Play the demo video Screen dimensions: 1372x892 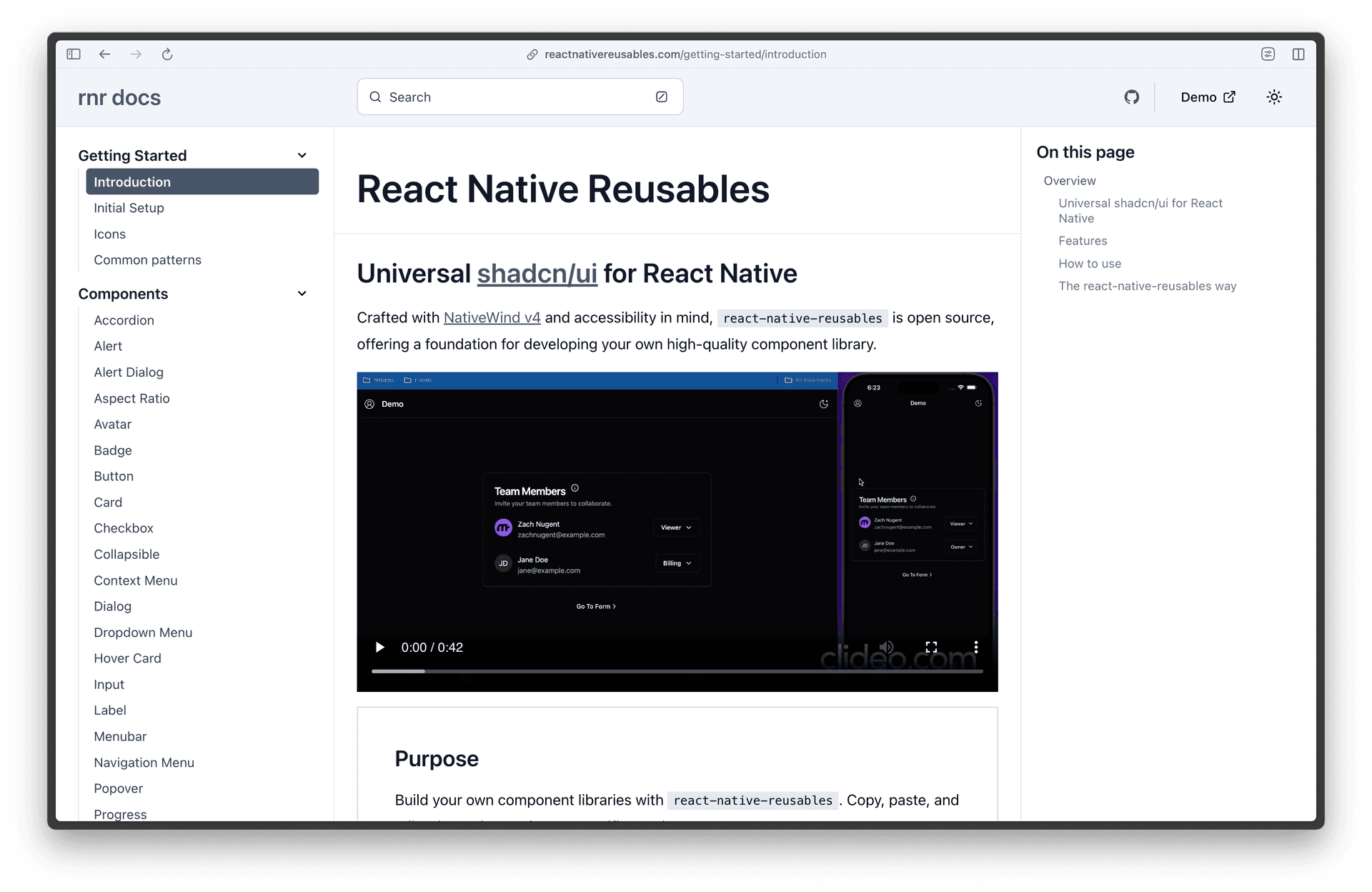[x=380, y=648]
